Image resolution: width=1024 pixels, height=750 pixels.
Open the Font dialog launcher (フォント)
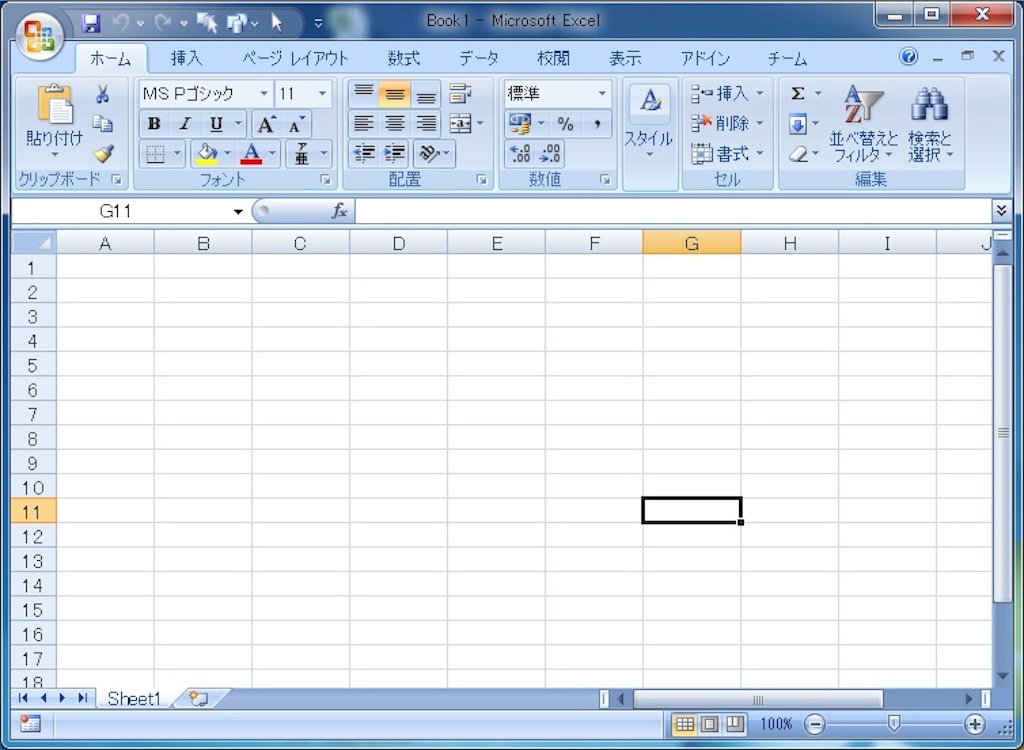[325, 180]
